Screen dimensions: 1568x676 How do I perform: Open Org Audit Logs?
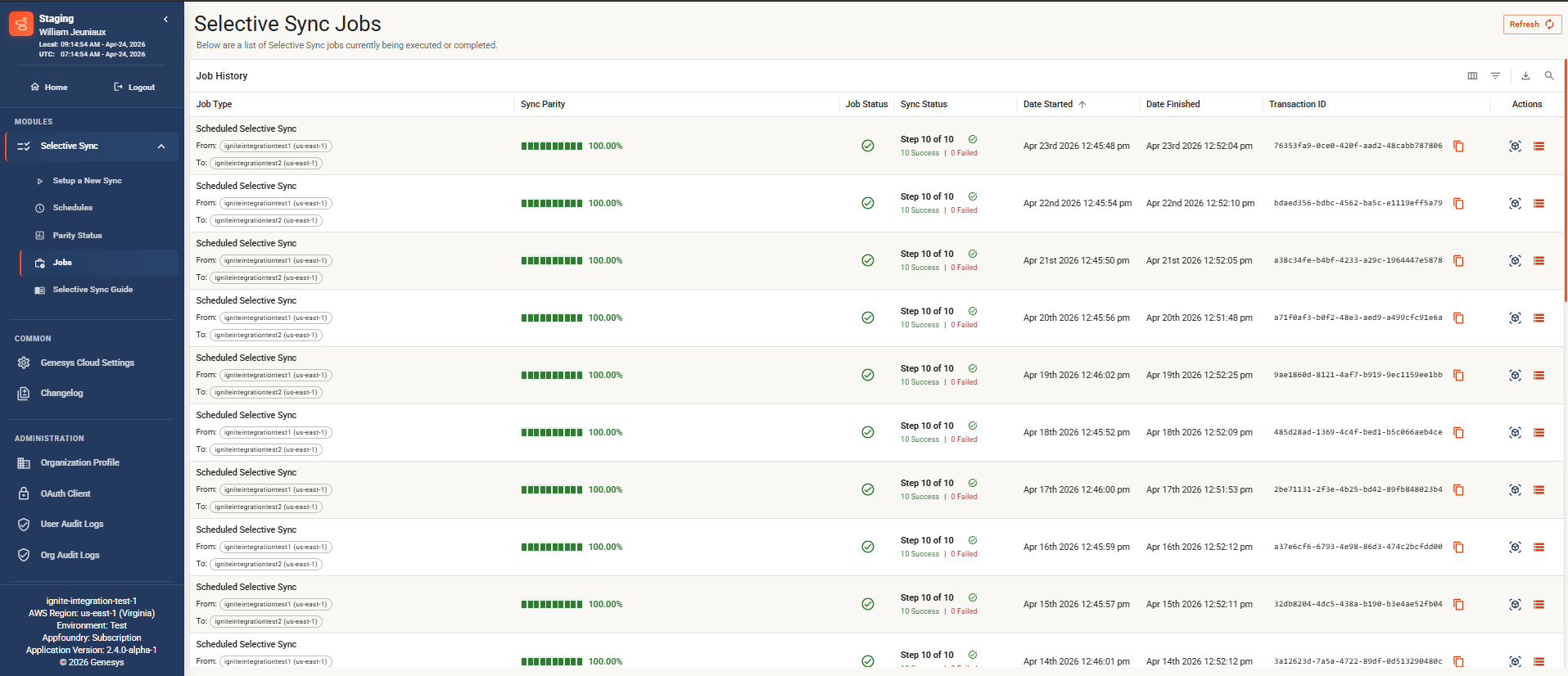[70, 555]
